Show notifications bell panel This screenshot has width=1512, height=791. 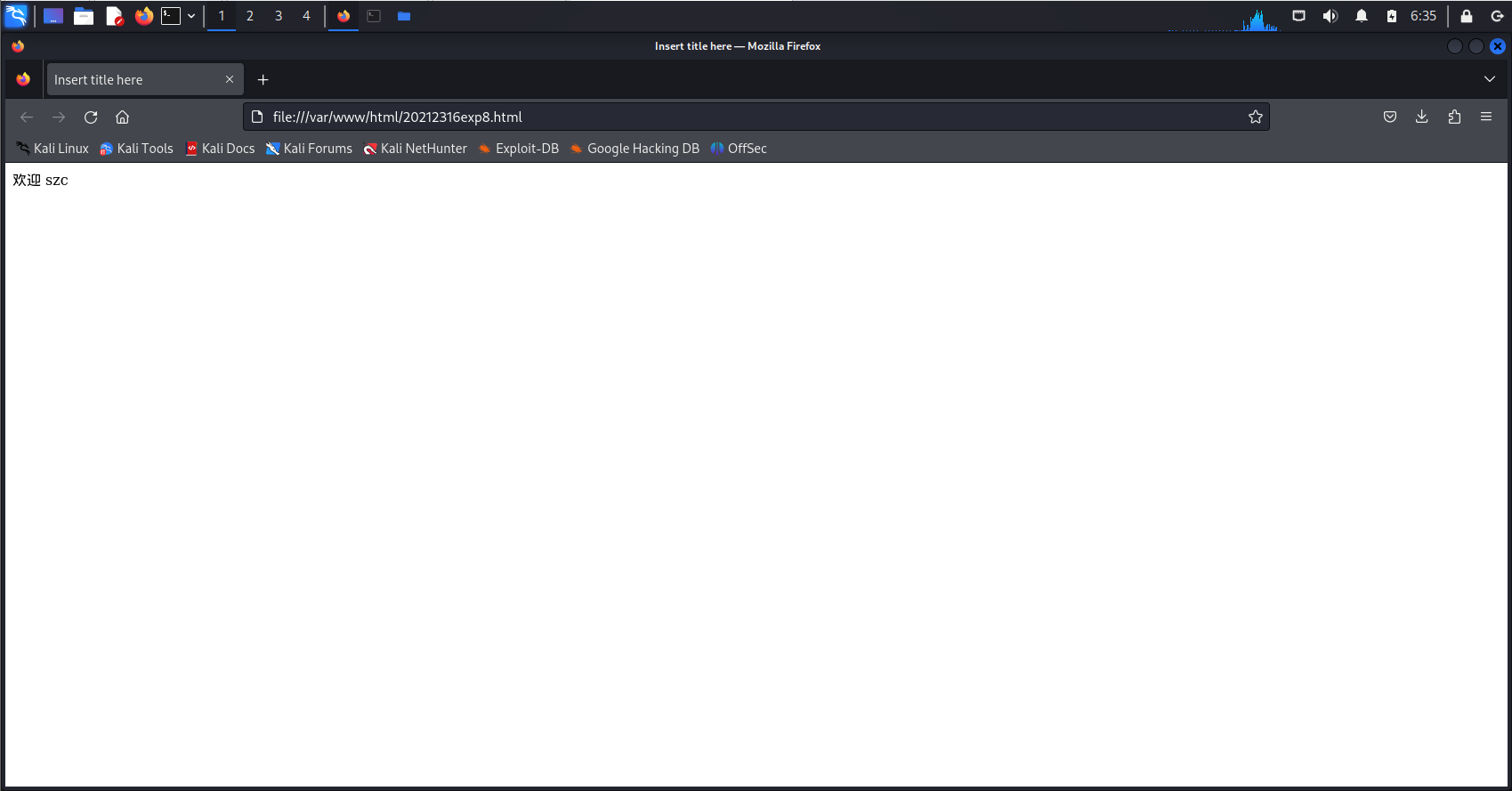[x=1362, y=16]
